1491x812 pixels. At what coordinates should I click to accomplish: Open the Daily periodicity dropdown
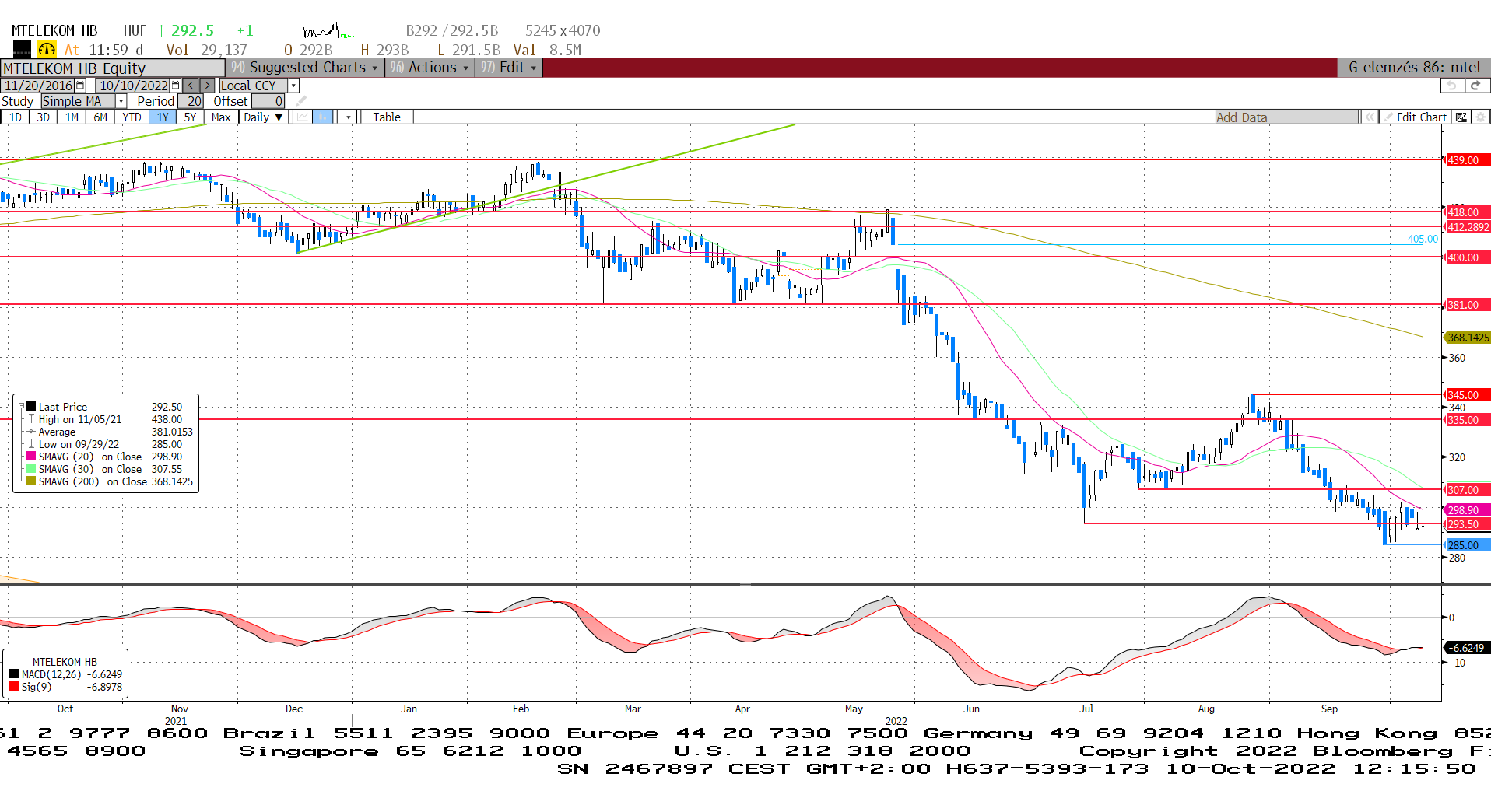[262, 117]
